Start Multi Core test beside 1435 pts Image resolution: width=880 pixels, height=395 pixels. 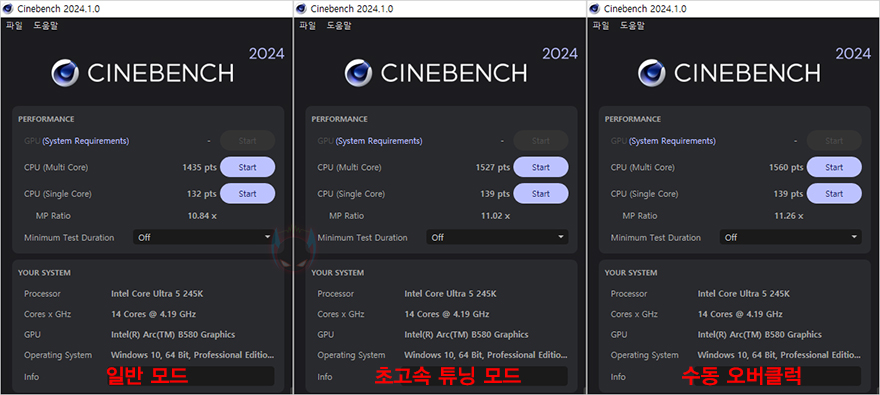point(248,167)
